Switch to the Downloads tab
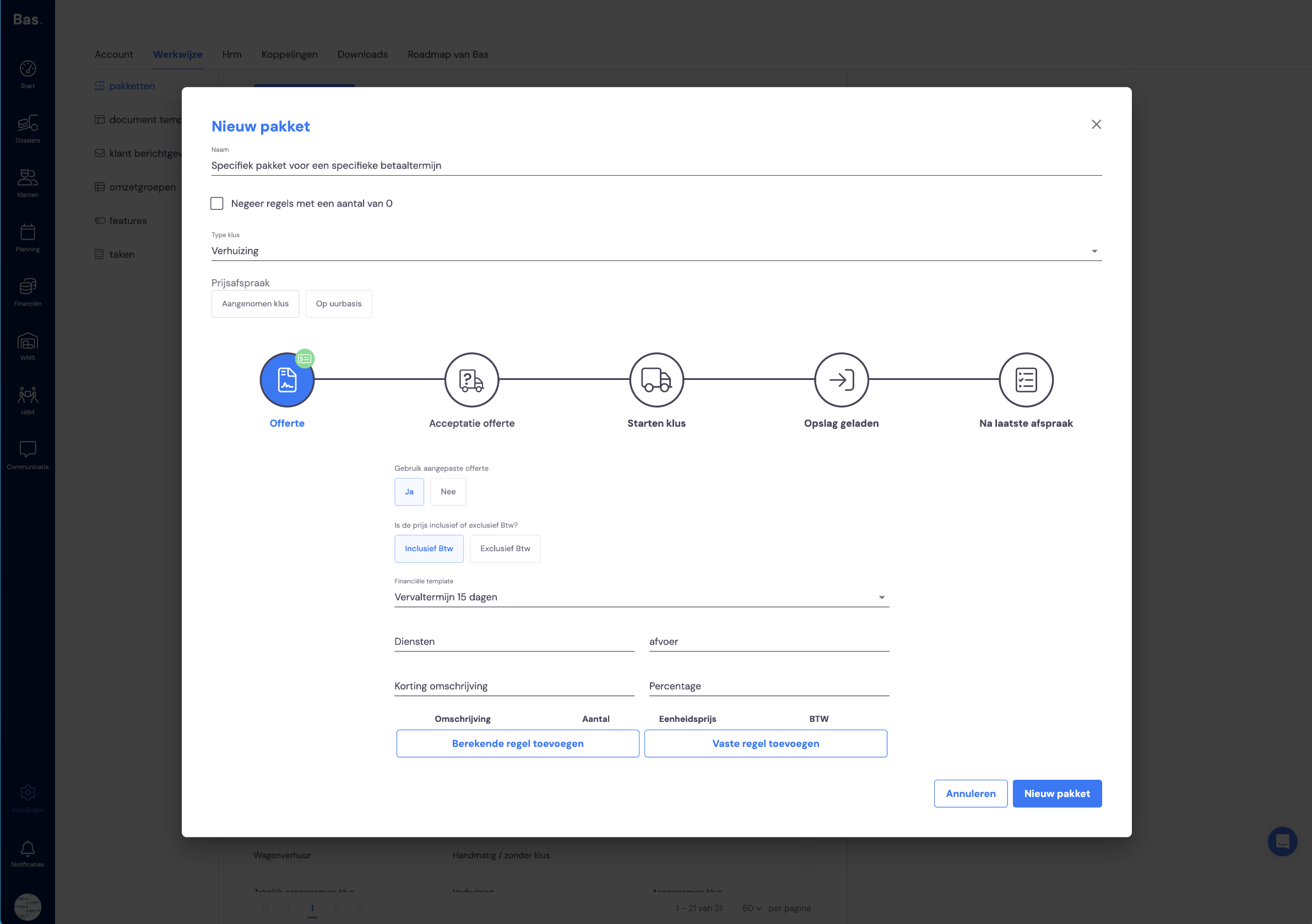 pos(362,55)
